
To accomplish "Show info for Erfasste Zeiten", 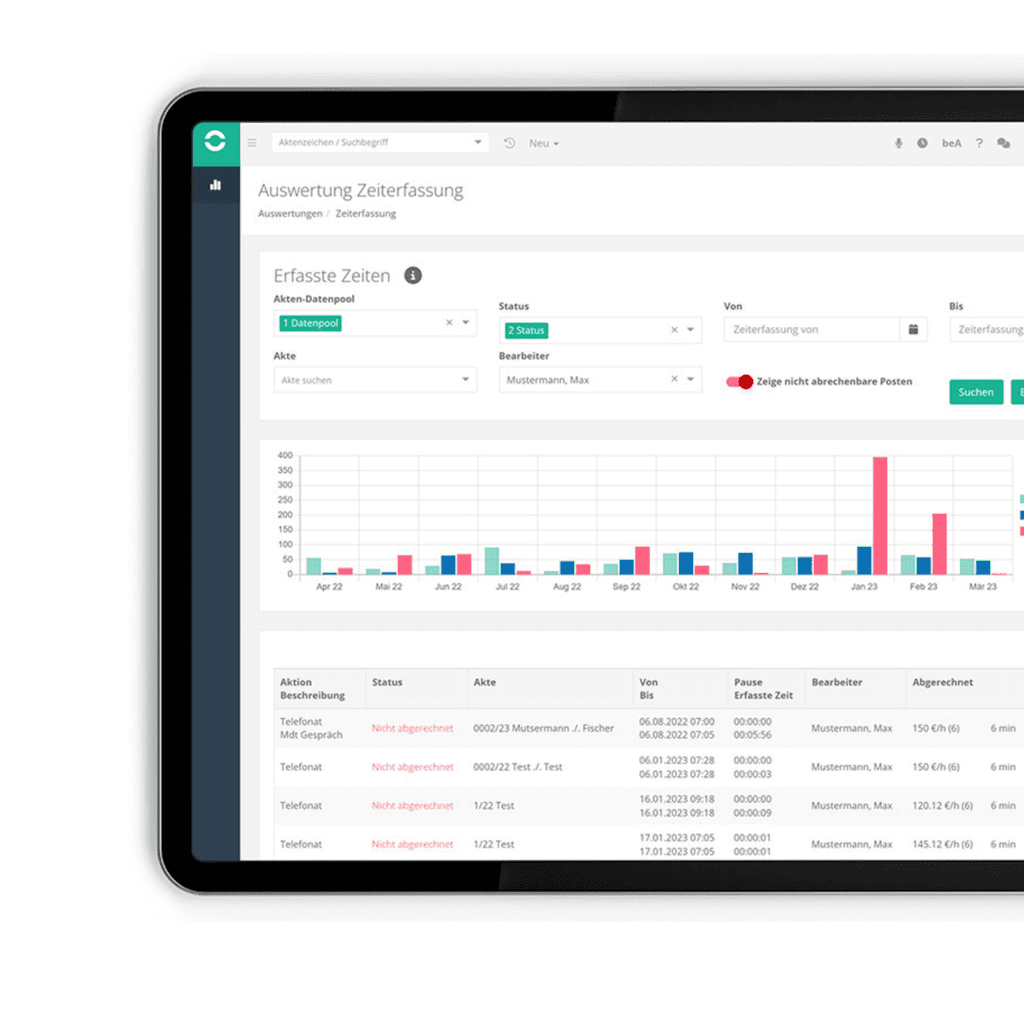I will coord(413,276).
